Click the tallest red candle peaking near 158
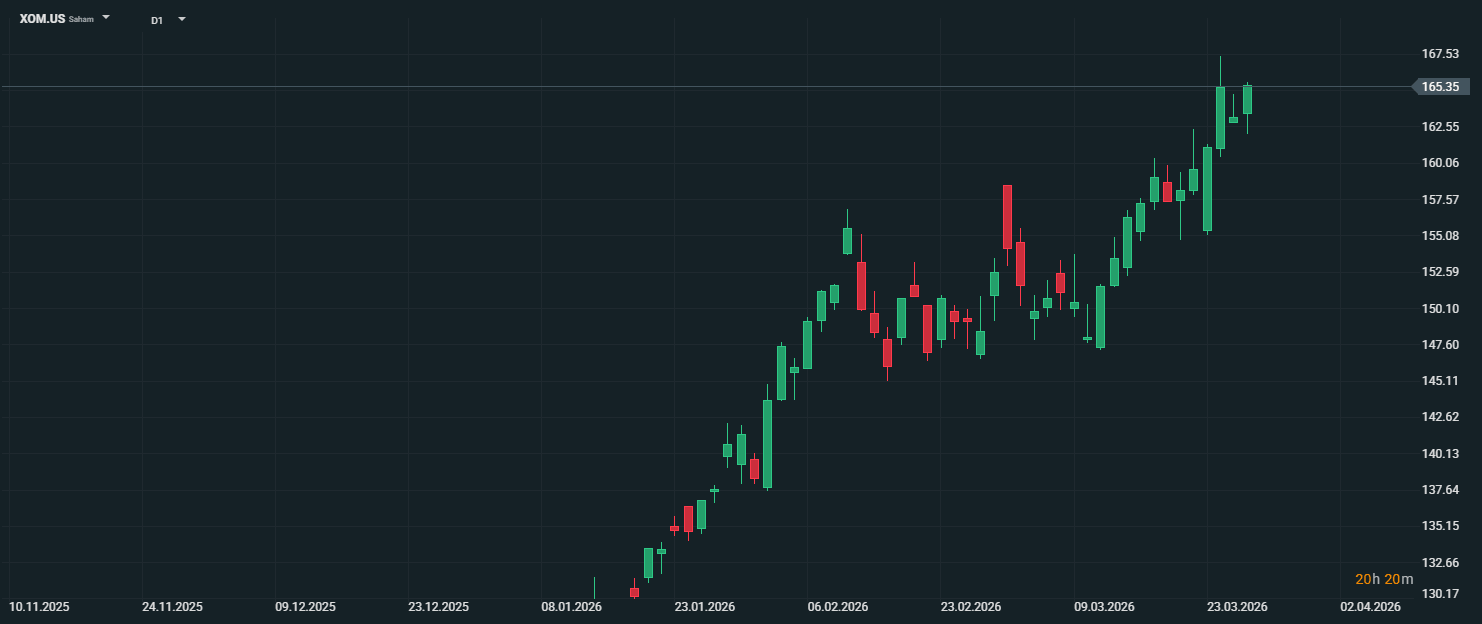 [x=1007, y=216]
